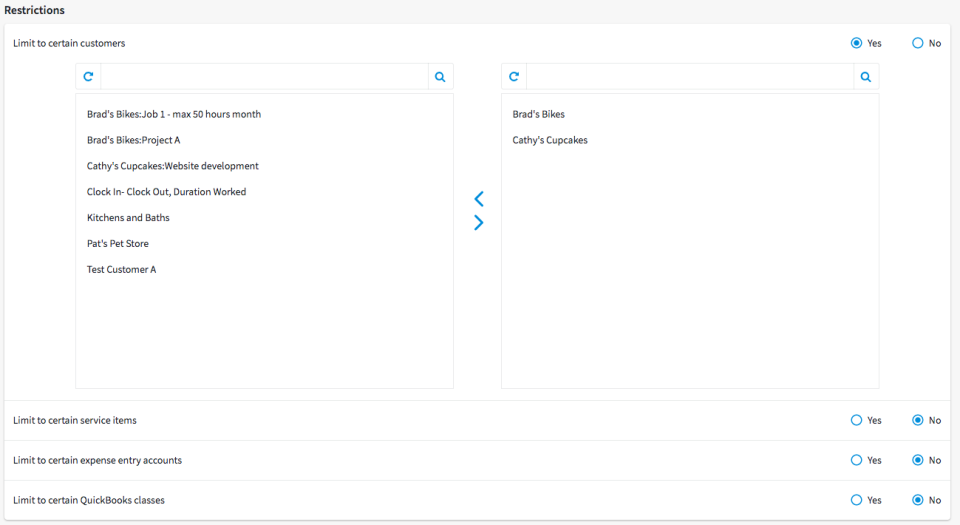Select Test Customer A in list
This screenshot has width=960, height=525.
pos(121,269)
